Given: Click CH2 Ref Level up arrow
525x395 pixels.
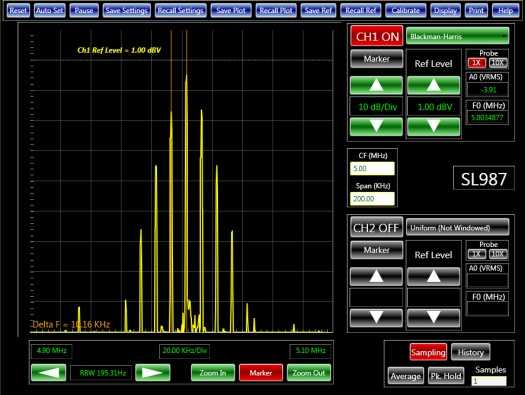Looking at the screenshot, I should click(433, 276).
